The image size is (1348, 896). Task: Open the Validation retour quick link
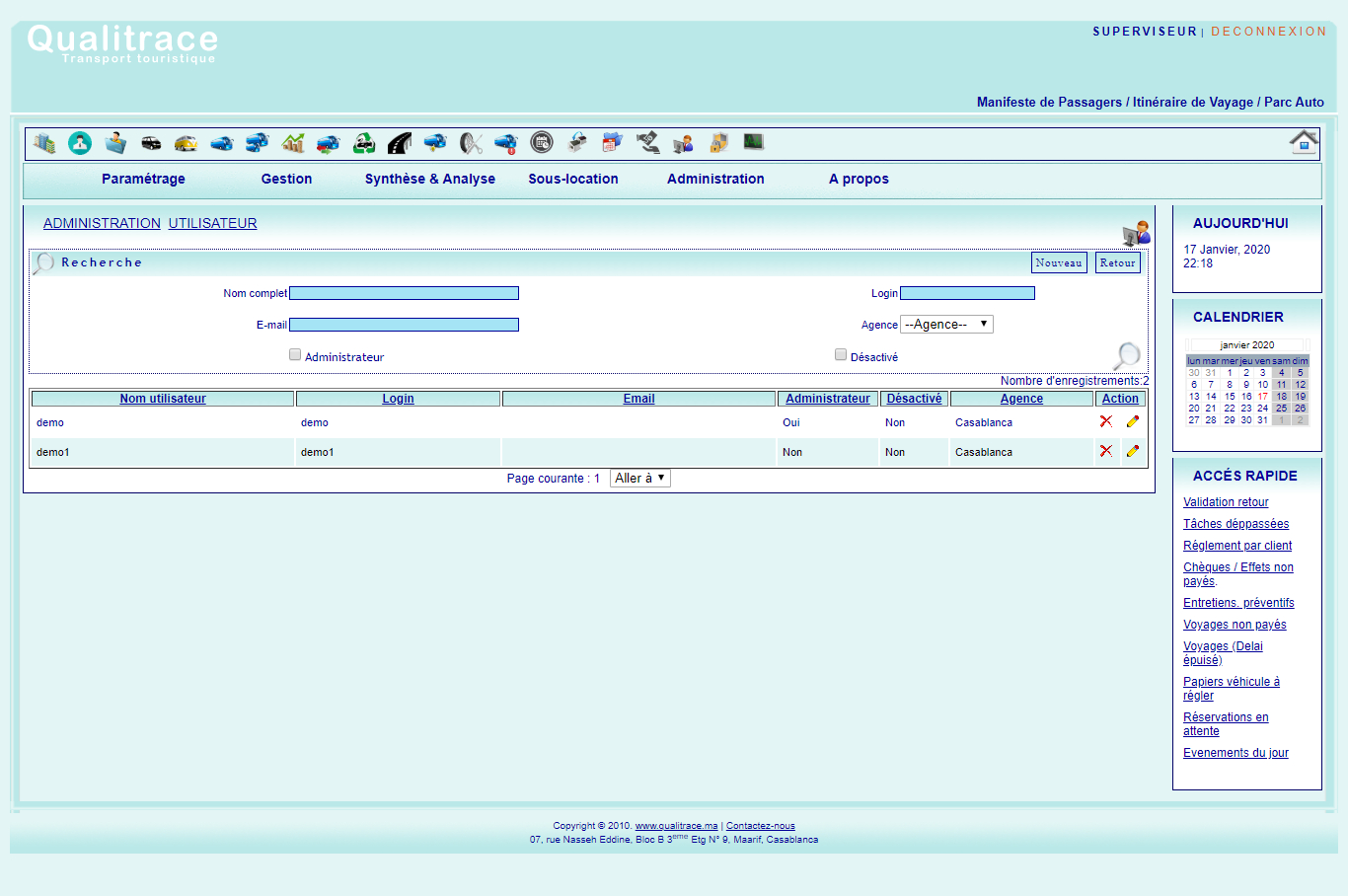tap(1226, 502)
